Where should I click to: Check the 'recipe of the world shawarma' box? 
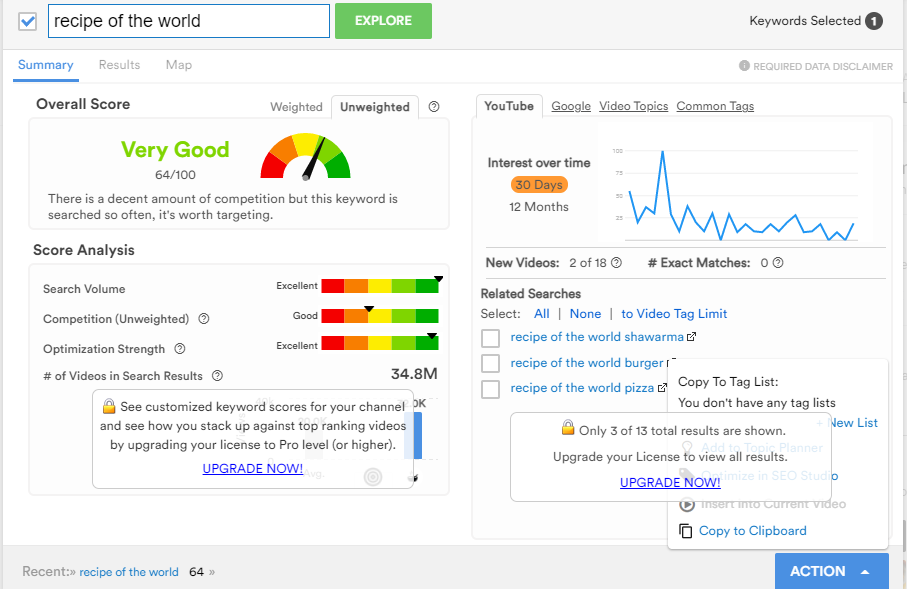coord(490,338)
